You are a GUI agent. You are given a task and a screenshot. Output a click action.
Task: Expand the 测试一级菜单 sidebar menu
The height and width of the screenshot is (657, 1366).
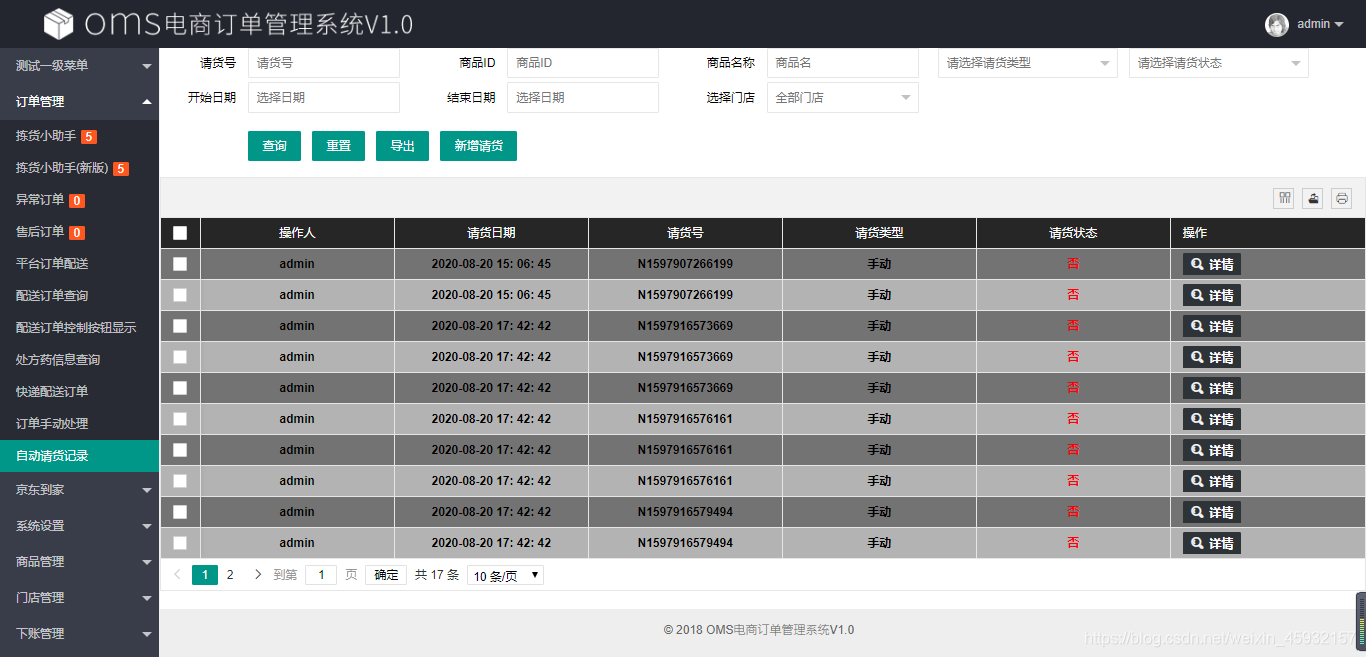(79, 66)
